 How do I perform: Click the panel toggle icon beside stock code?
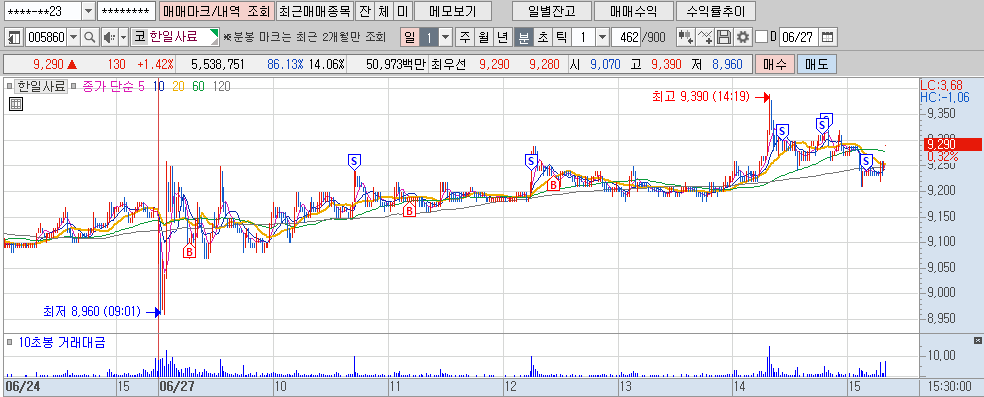pyautogui.click(x=14, y=37)
